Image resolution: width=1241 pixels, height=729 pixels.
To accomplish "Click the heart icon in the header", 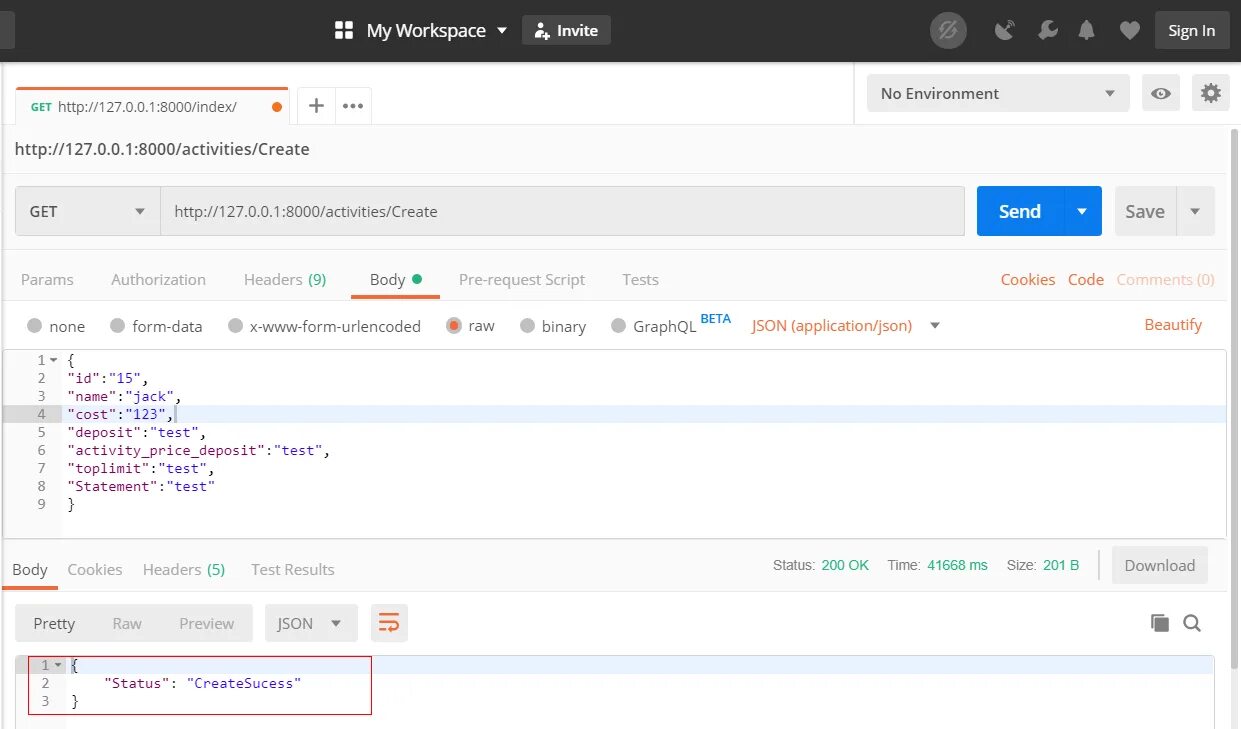I will pos(1129,31).
